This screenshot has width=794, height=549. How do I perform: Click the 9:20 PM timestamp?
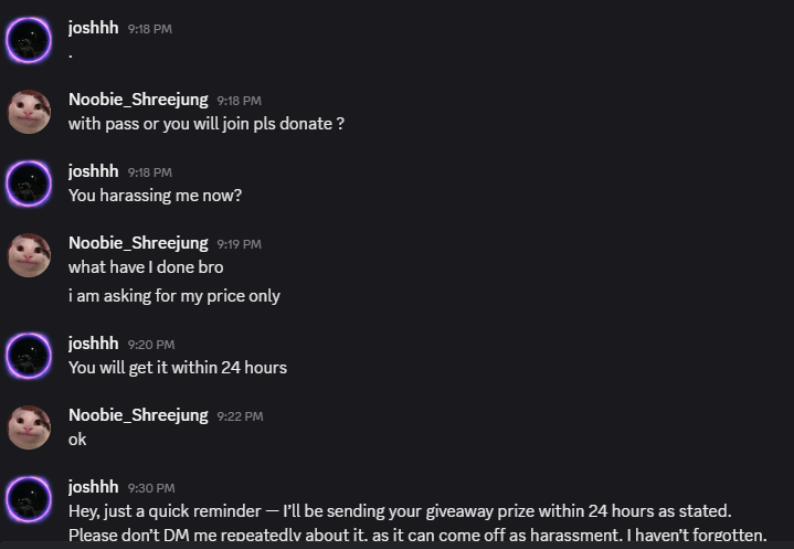pos(151,344)
